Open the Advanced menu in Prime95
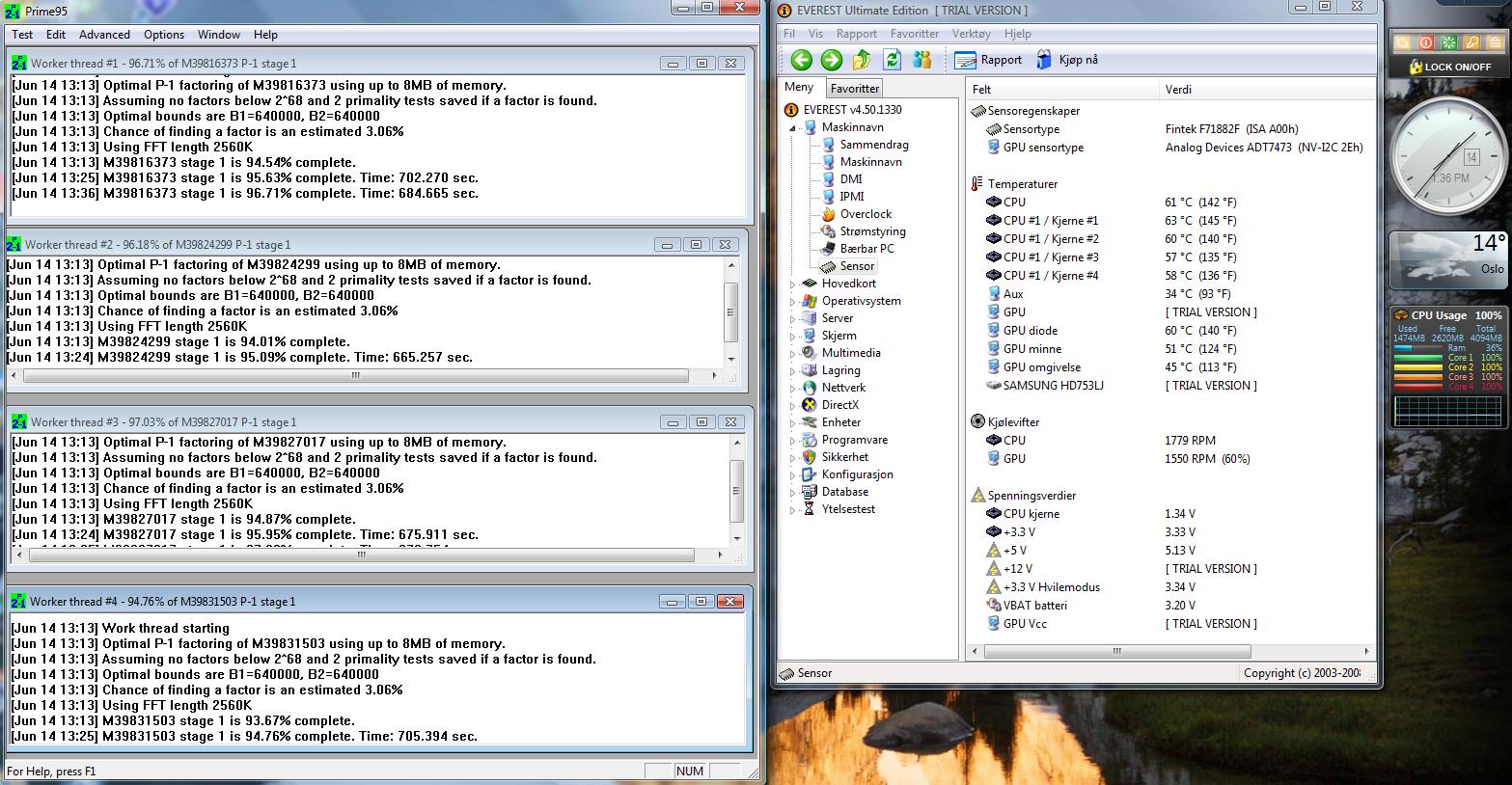The width and height of the screenshot is (1512, 785). [104, 35]
